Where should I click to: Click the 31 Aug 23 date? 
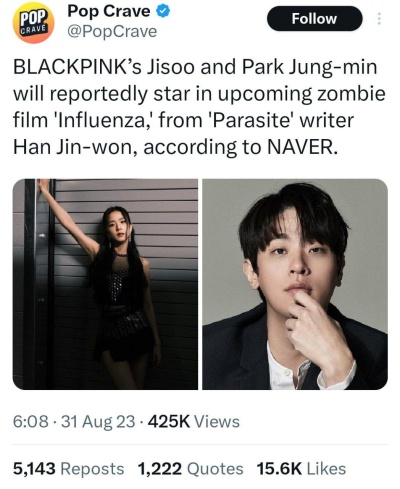pos(98,421)
